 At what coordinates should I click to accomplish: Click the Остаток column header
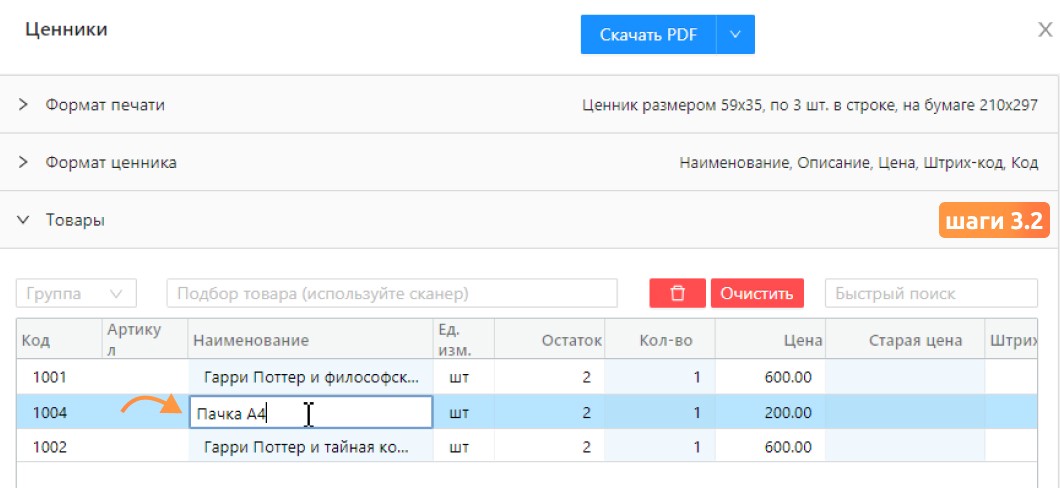pos(550,339)
